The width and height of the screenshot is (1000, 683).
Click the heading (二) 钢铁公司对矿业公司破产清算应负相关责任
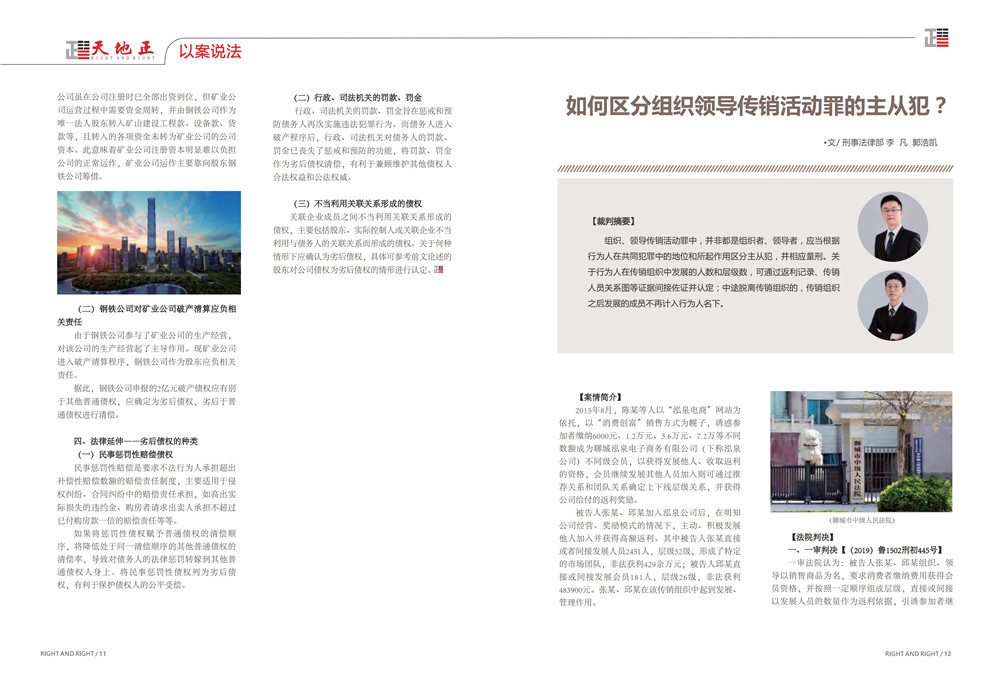[147, 315]
